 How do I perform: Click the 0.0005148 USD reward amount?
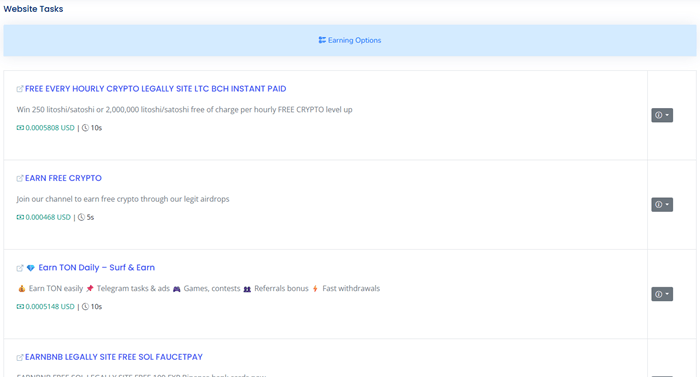tap(50, 306)
